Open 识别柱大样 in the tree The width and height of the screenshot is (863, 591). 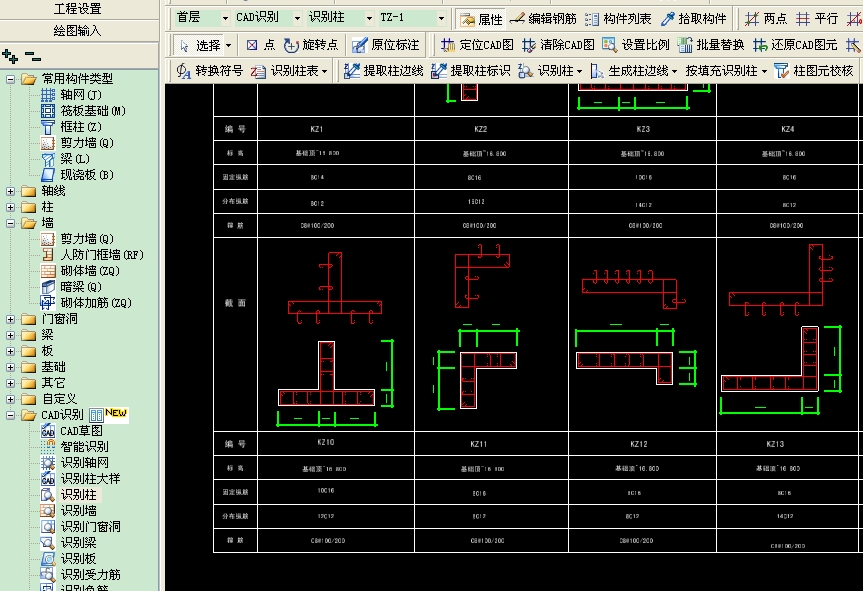click(x=90, y=479)
